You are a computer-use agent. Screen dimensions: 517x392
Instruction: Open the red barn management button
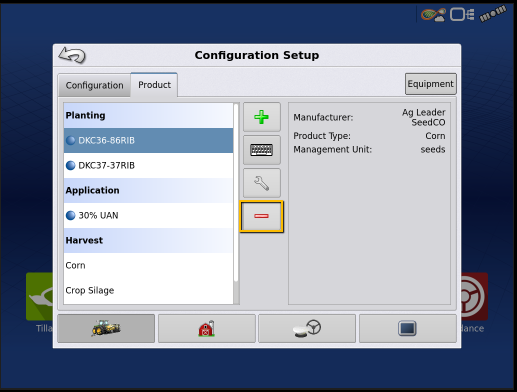pos(207,328)
